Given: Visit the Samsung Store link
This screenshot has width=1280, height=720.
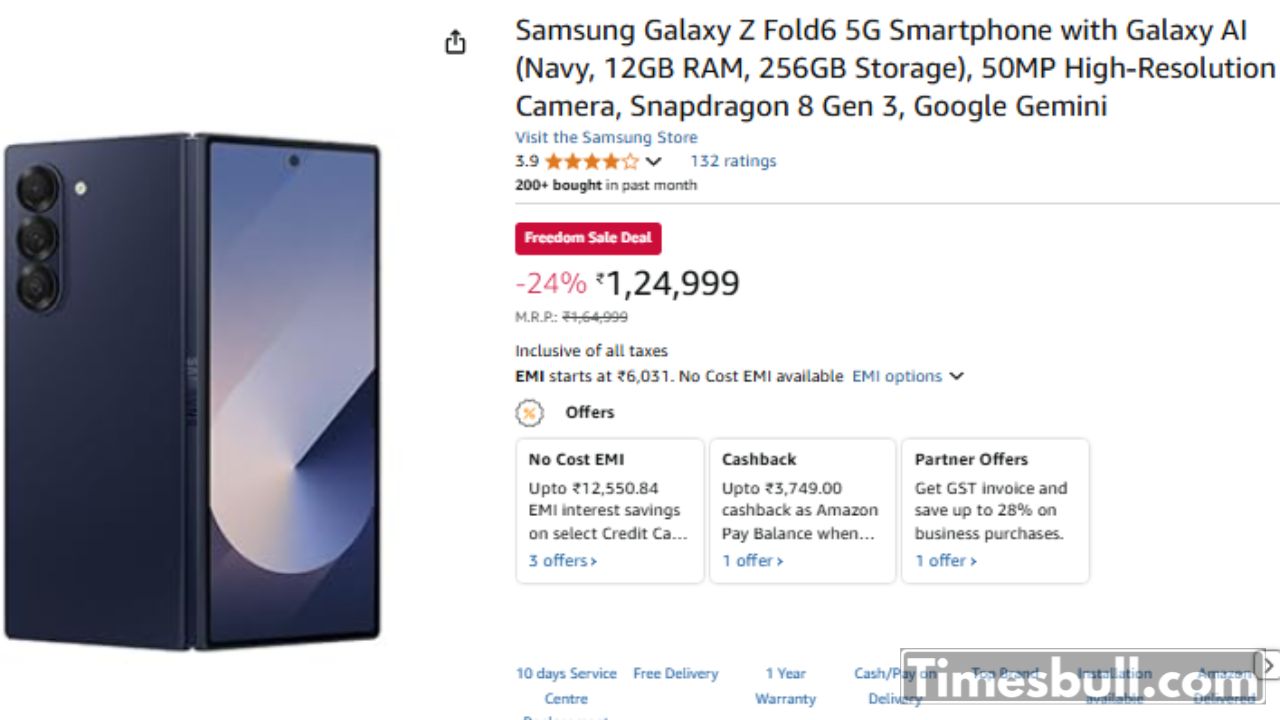Looking at the screenshot, I should [606, 137].
